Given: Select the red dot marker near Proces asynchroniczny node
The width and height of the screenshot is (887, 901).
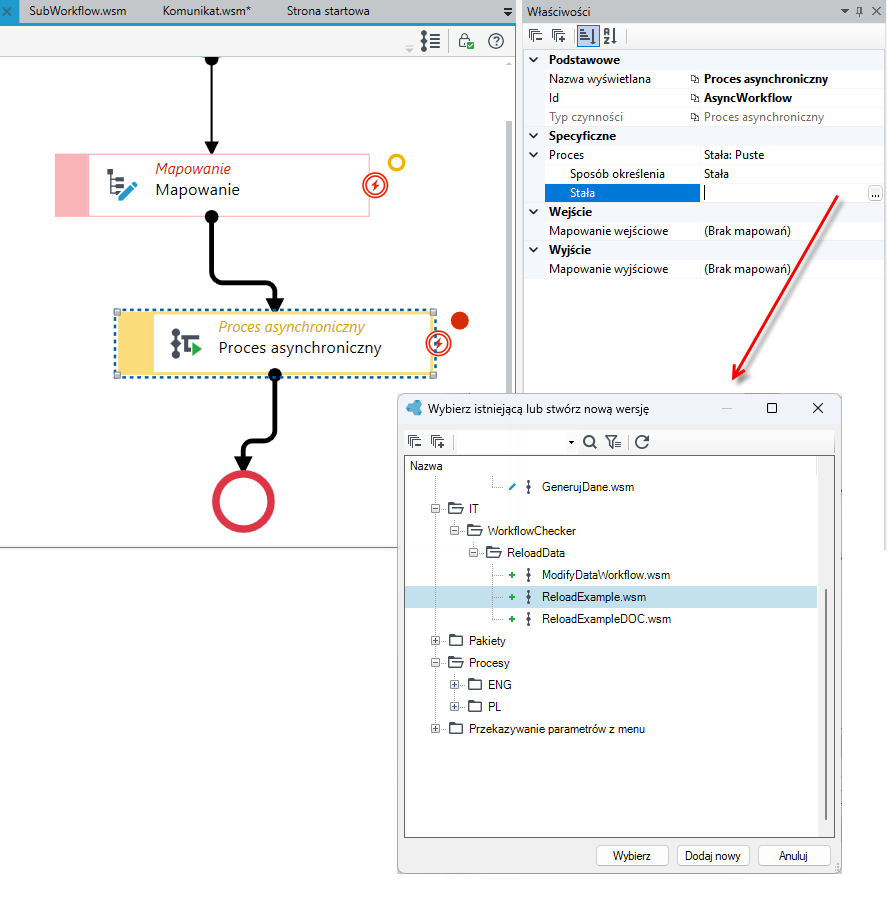Looking at the screenshot, I should [460, 321].
